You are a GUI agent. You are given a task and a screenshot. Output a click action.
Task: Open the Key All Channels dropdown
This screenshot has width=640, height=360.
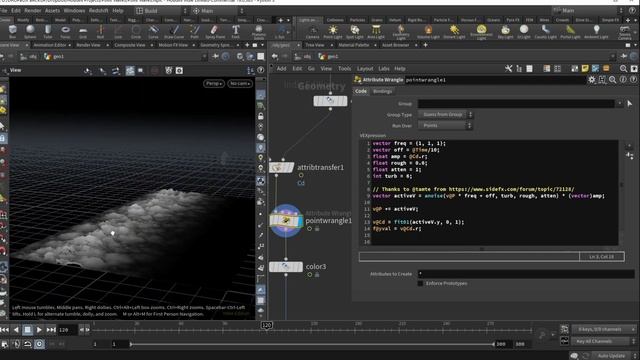click(603, 341)
